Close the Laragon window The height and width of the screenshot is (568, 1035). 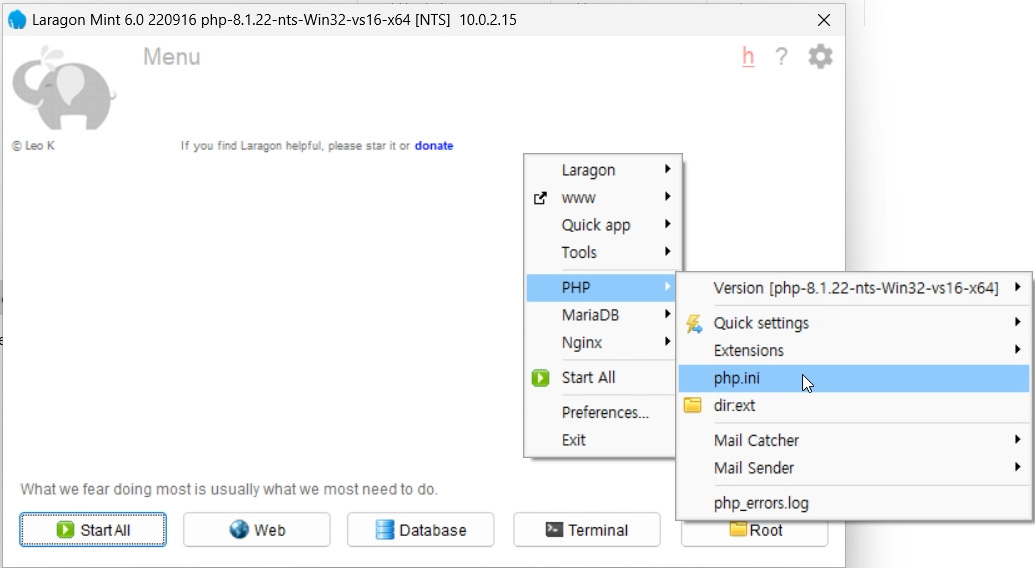[x=824, y=20]
